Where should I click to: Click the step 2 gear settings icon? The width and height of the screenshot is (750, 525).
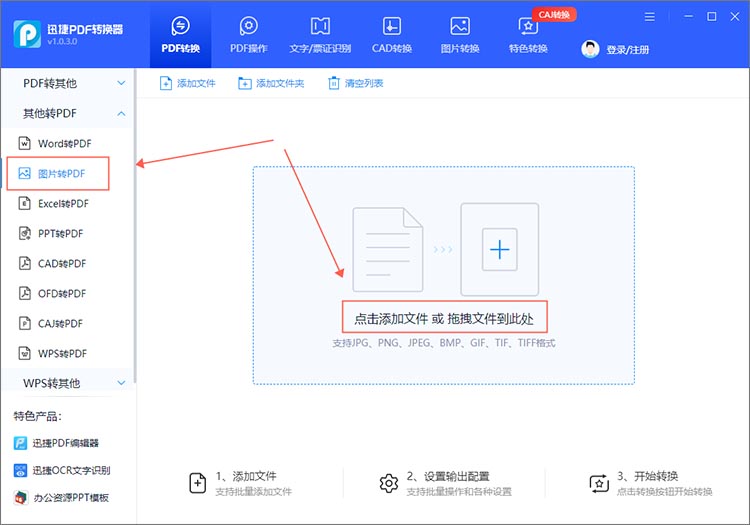tap(389, 483)
